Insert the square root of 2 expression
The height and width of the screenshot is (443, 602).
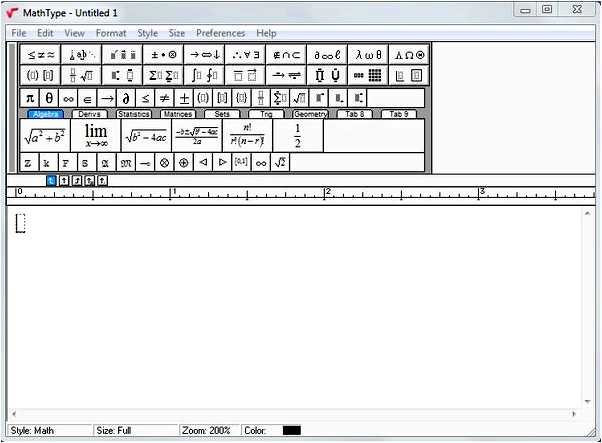(x=280, y=163)
